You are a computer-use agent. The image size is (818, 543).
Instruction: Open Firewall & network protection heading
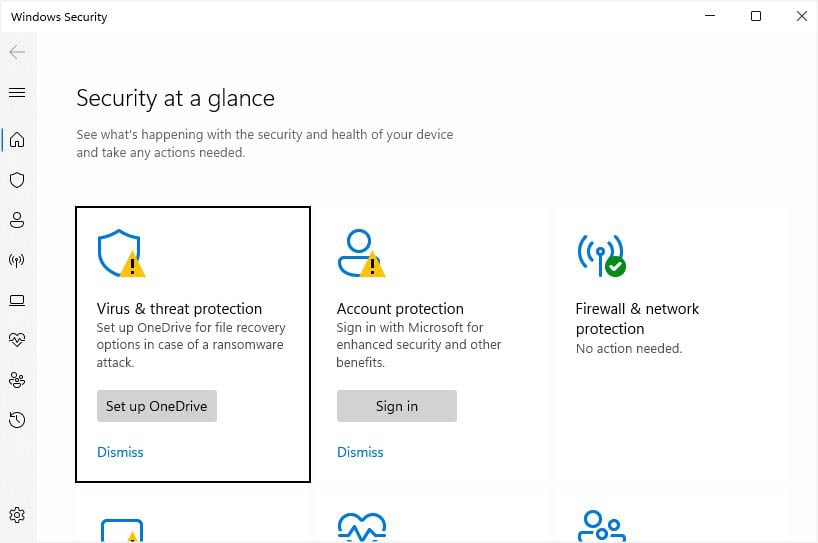637,319
